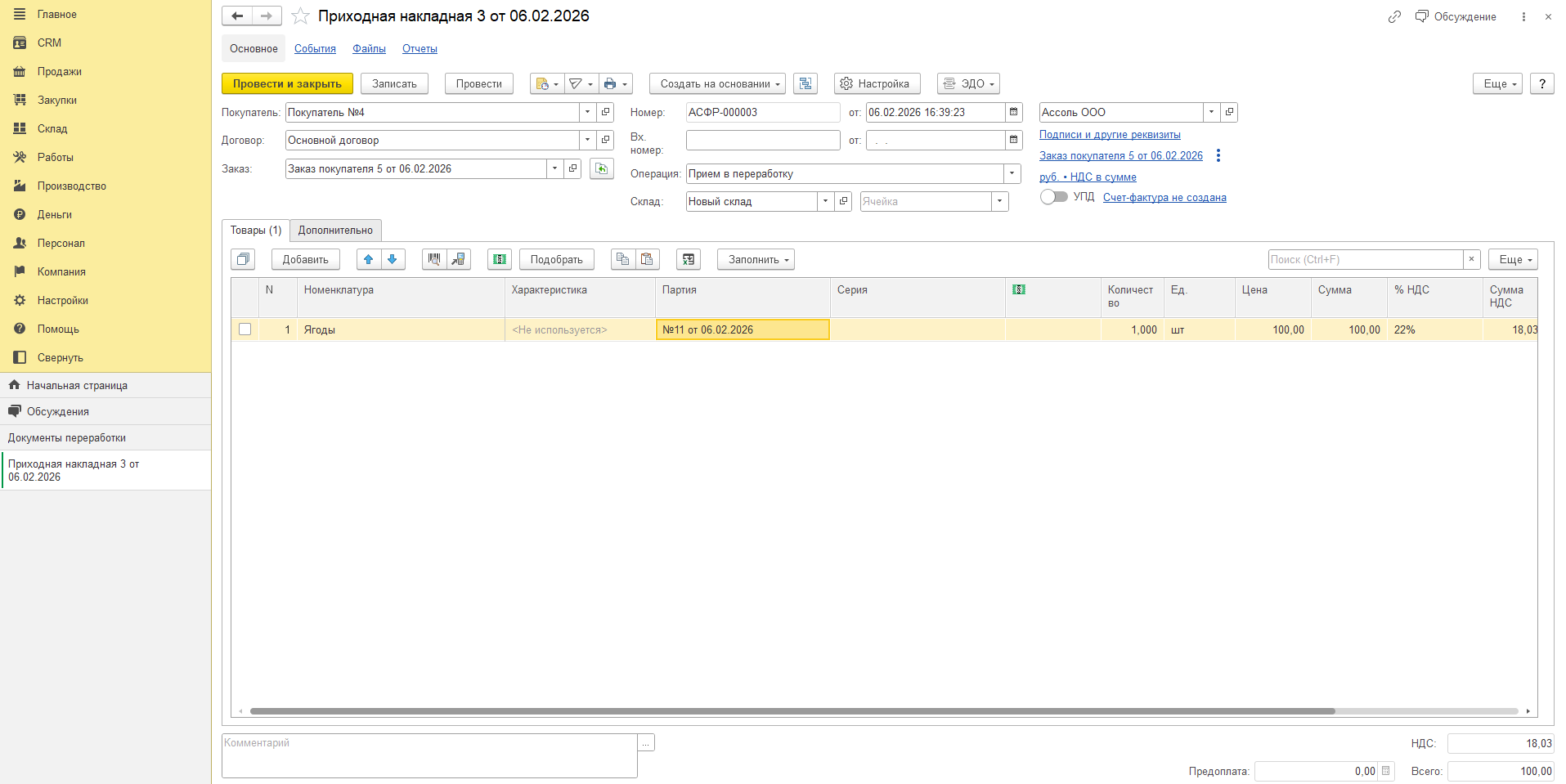Screen dimensions: 1566x784
Task: Click the barcode scanner search icon
Action: pos(434,259)
